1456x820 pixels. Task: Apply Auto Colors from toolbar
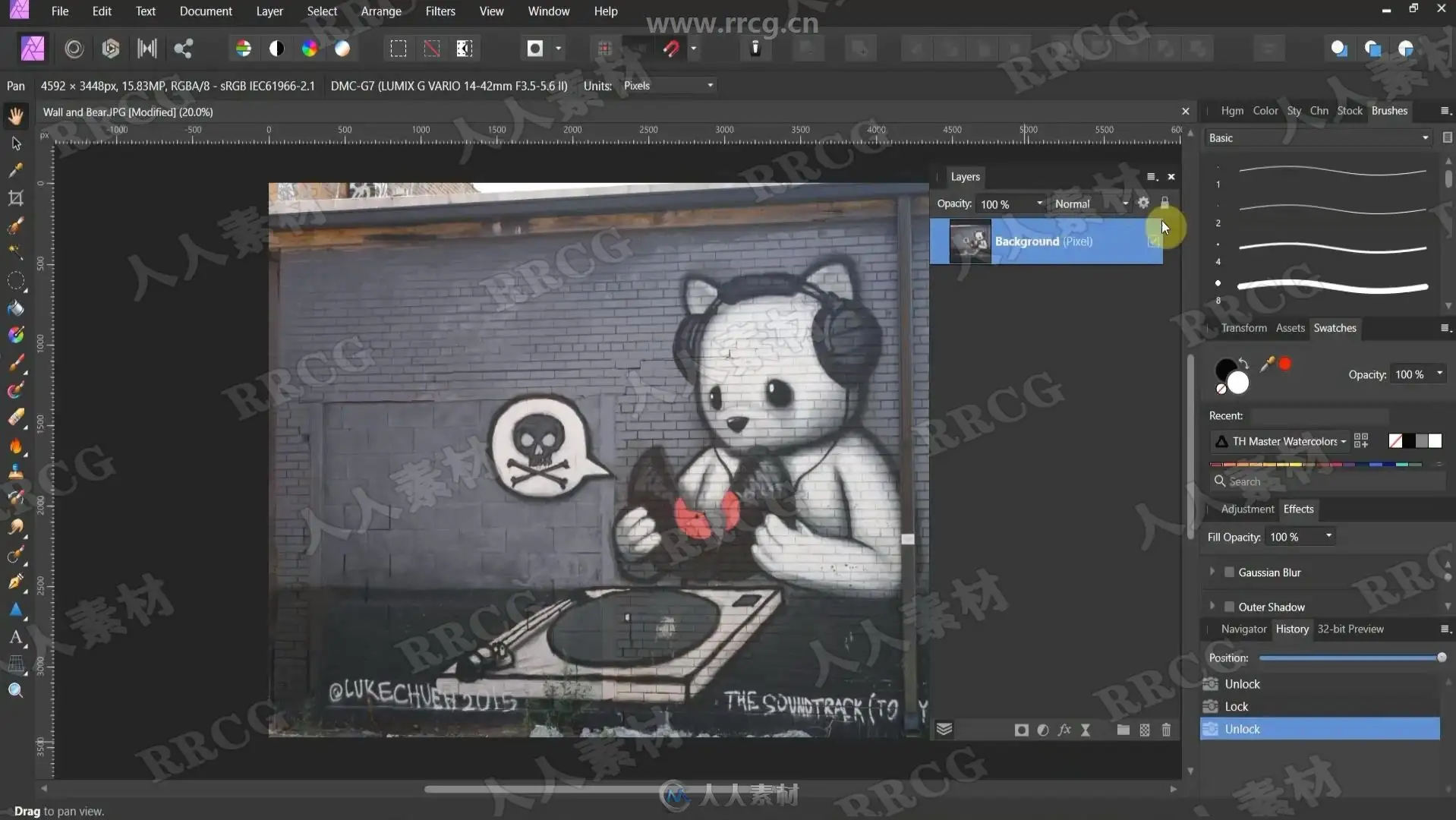pos(310,49)
